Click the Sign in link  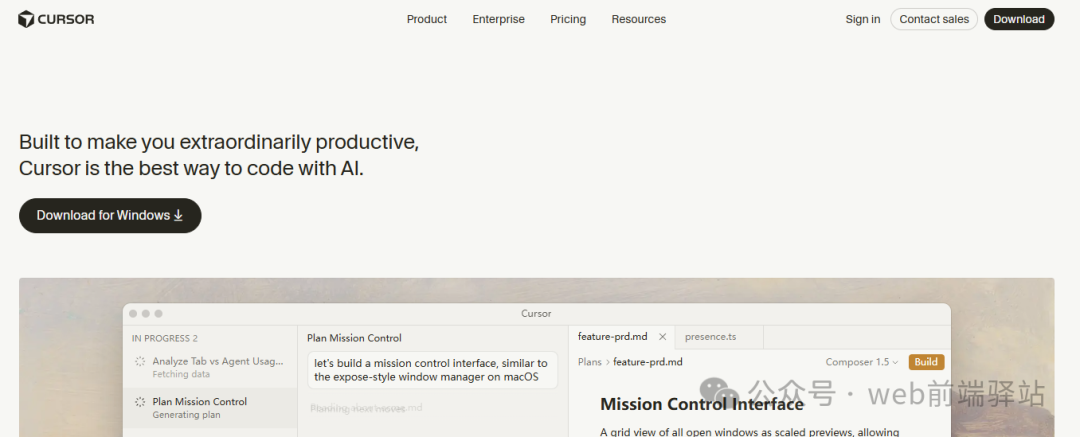(862, 19)
